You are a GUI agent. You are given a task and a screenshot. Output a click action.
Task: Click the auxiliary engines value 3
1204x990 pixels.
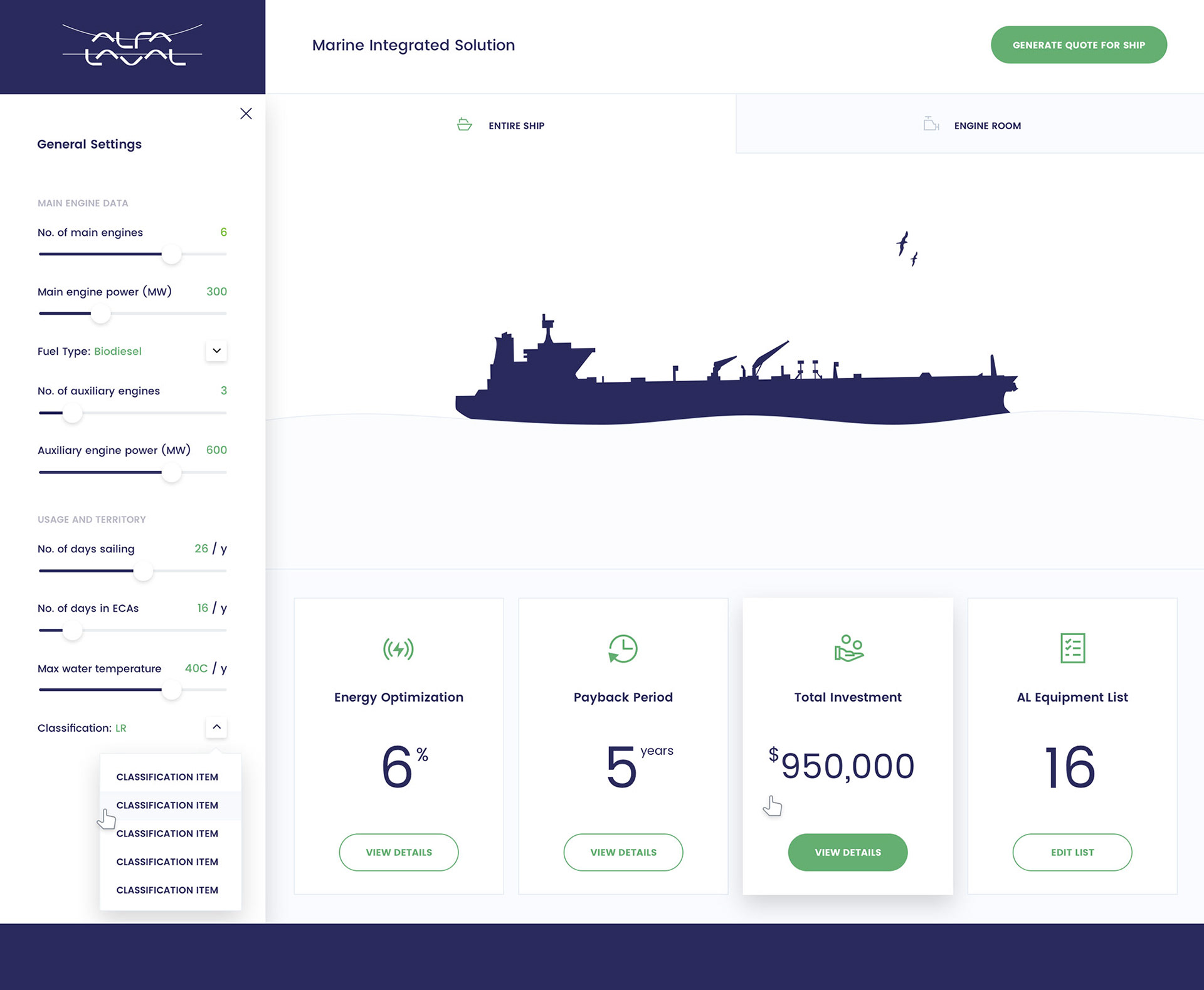point(224,391)
